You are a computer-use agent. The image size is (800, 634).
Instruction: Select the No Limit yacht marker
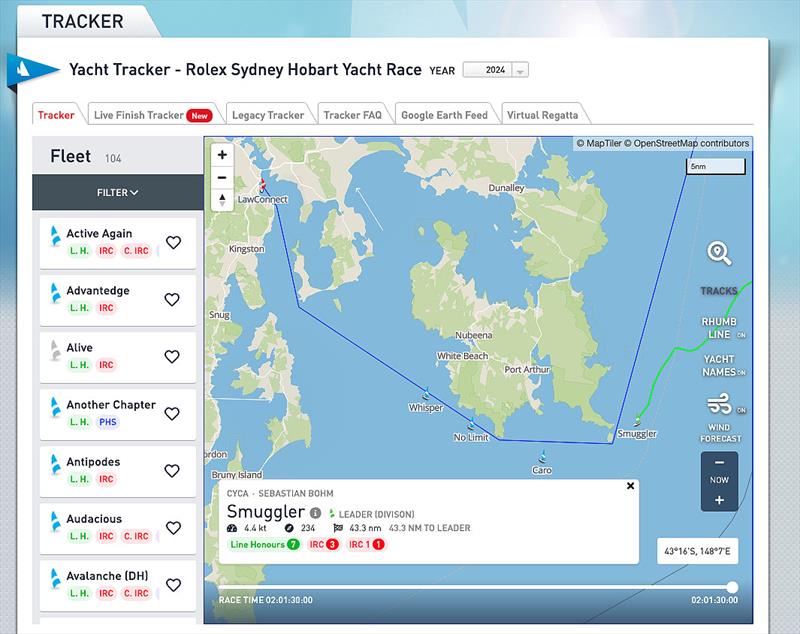tap(472, 423)
